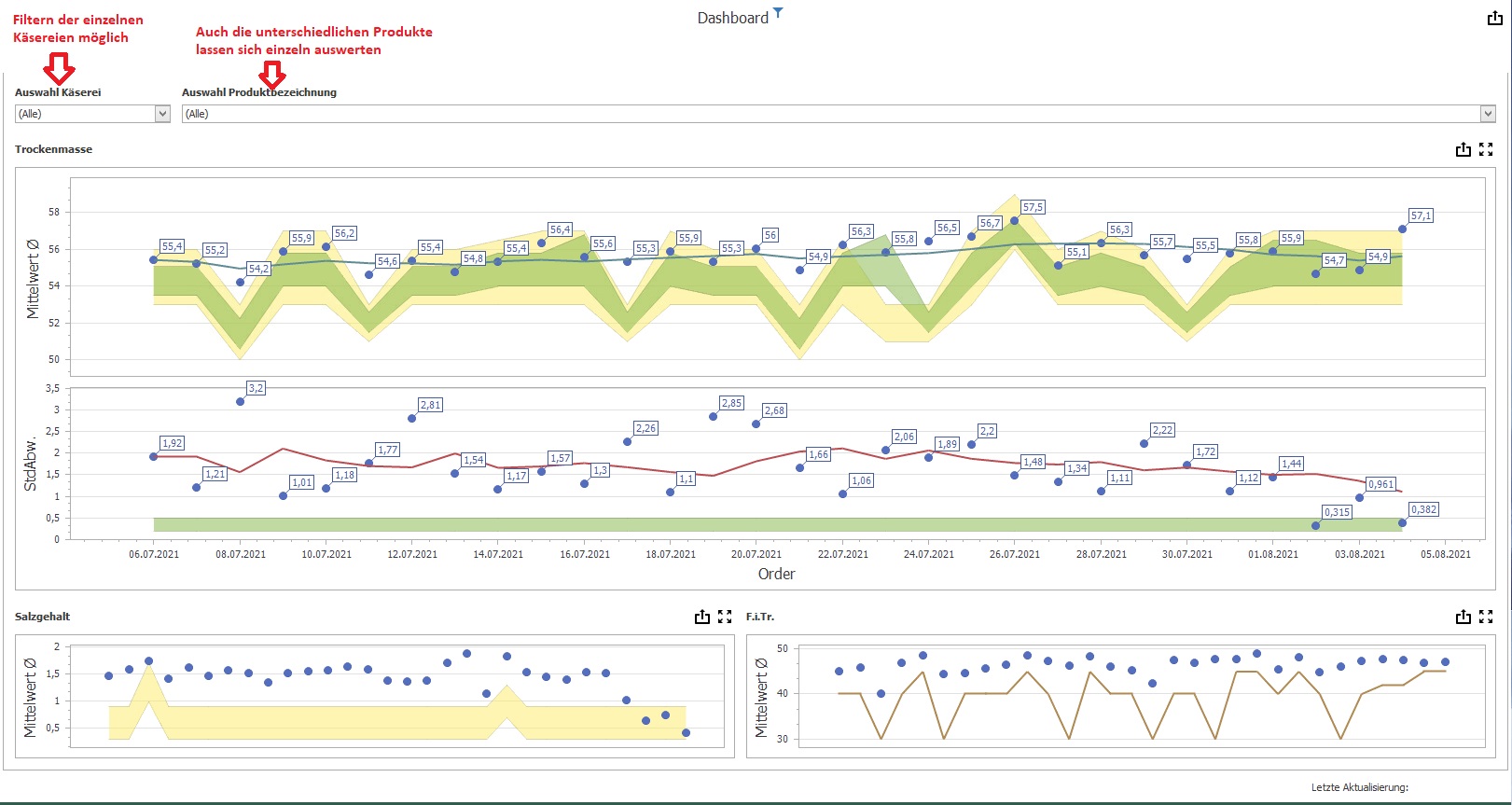Click the Order axis title
The image size is (1512, 805).
pos(776,574)
